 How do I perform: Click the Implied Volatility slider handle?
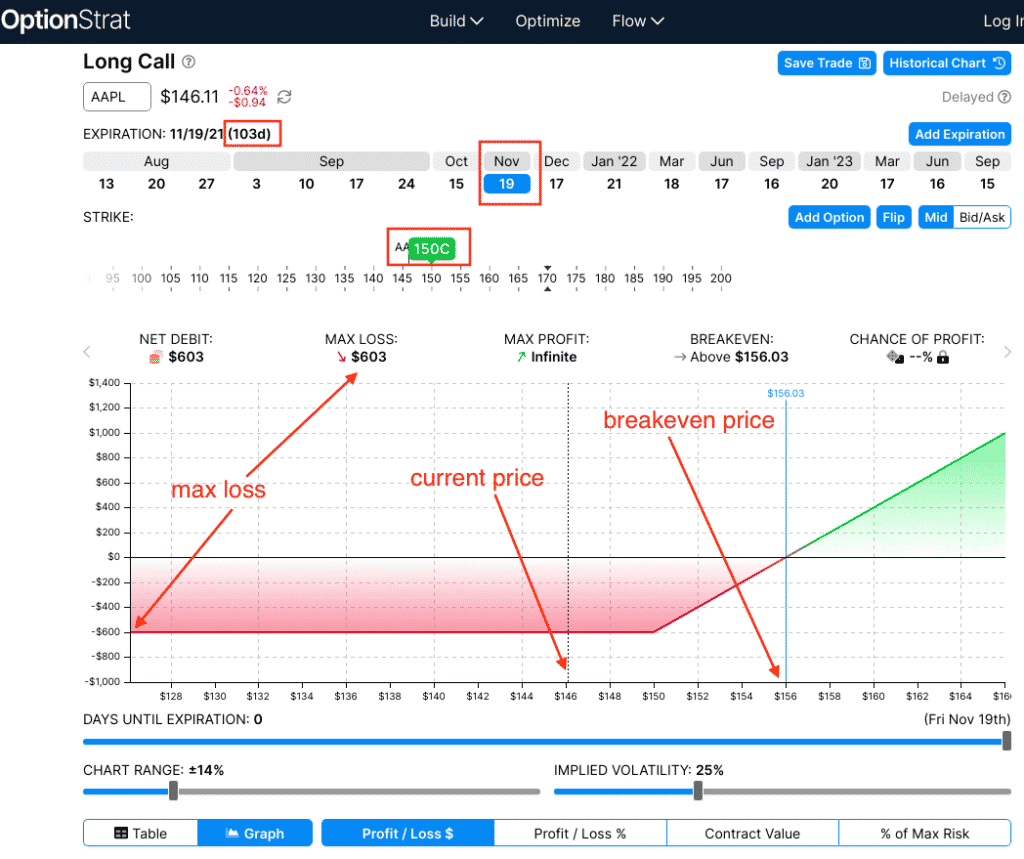tap(698, 791)
